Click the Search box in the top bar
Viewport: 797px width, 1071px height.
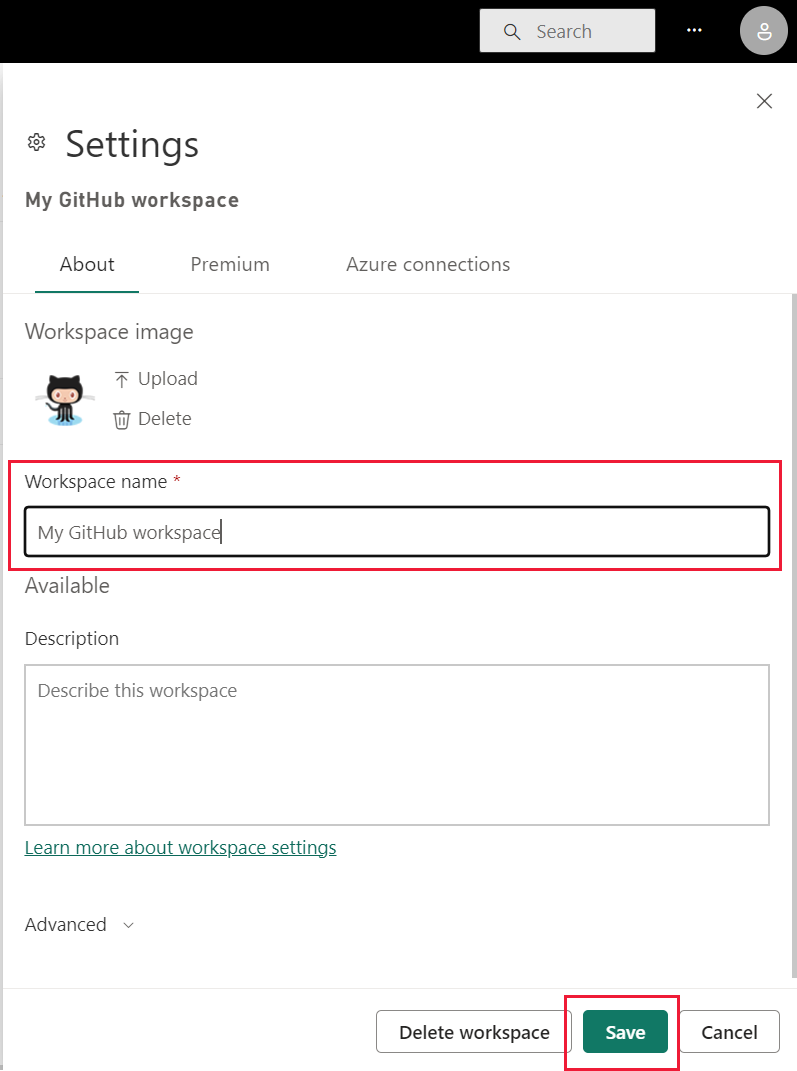click(580, 31)
